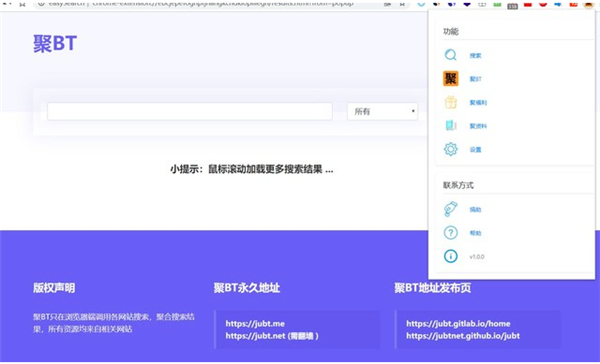Click the 功能 section heading in popup
This screenshot has height=364, width=600.
coord(451,31)
